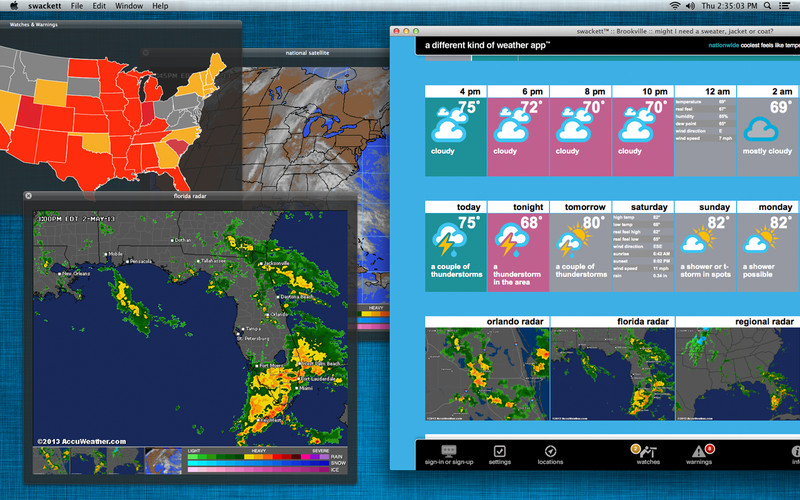
Task: Open the File menu
Action: click(x=77, y=6)
